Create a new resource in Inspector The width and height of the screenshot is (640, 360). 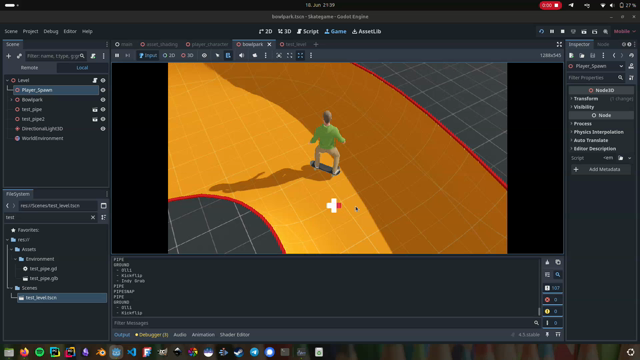point(571,56)
